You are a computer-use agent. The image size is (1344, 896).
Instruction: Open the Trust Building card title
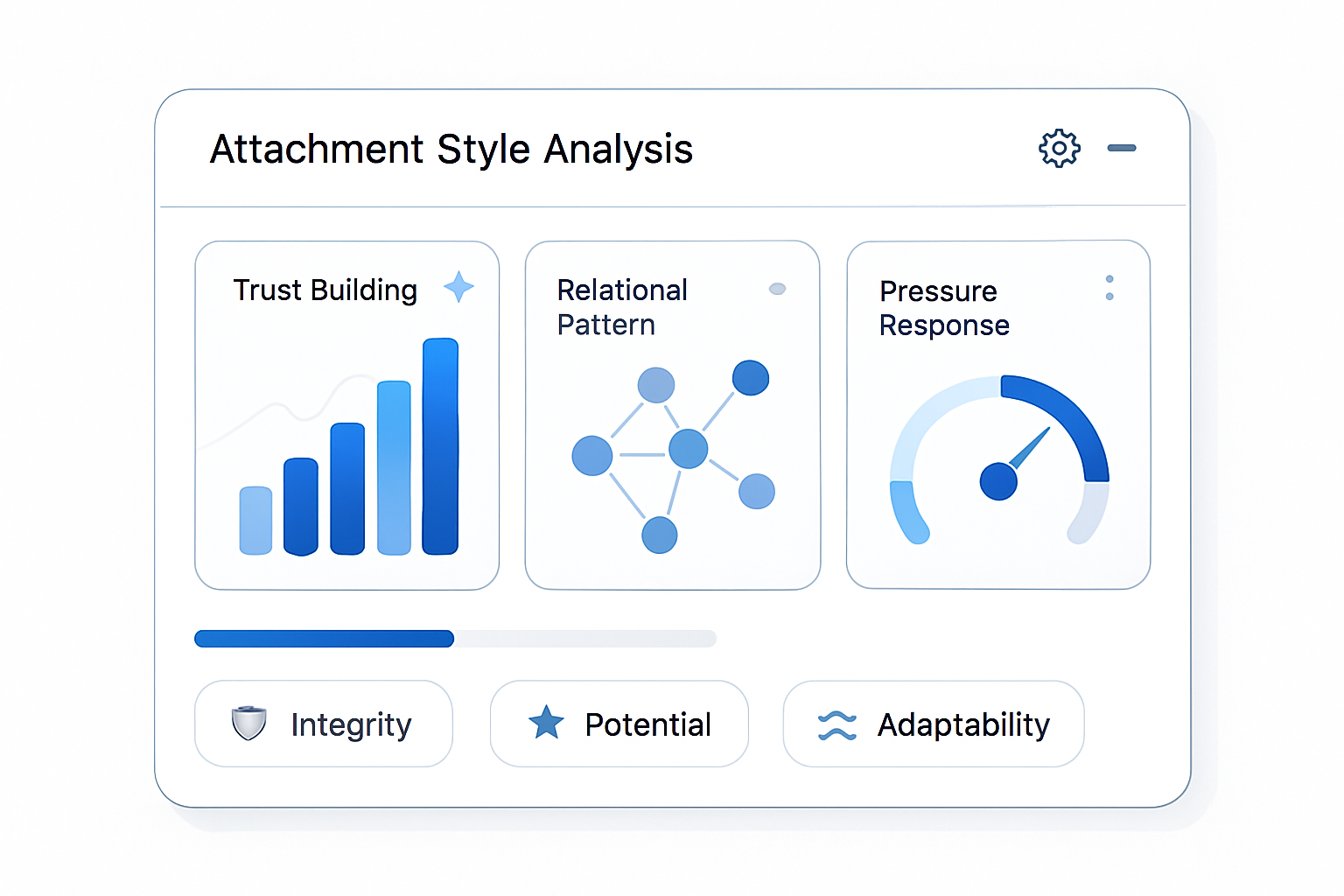[325, 290]
